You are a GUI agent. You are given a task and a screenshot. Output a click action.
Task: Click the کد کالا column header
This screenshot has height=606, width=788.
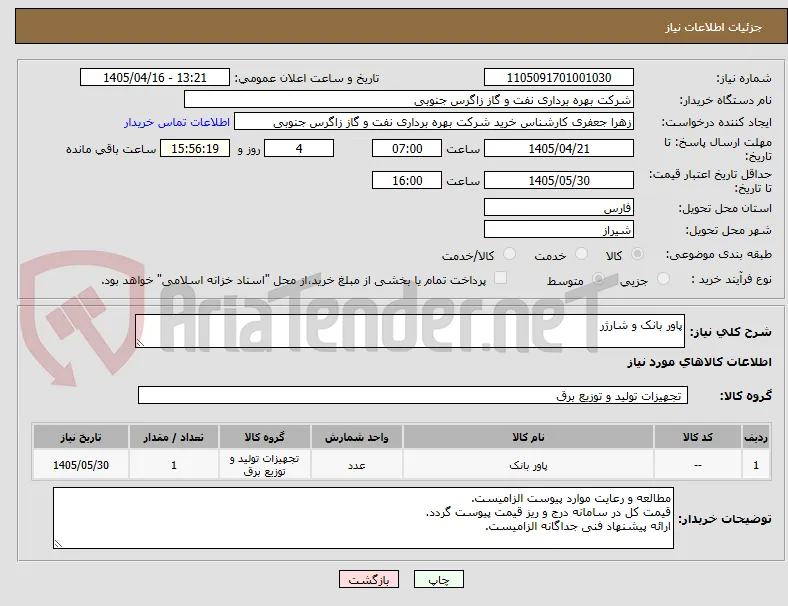tap(698, 437)
